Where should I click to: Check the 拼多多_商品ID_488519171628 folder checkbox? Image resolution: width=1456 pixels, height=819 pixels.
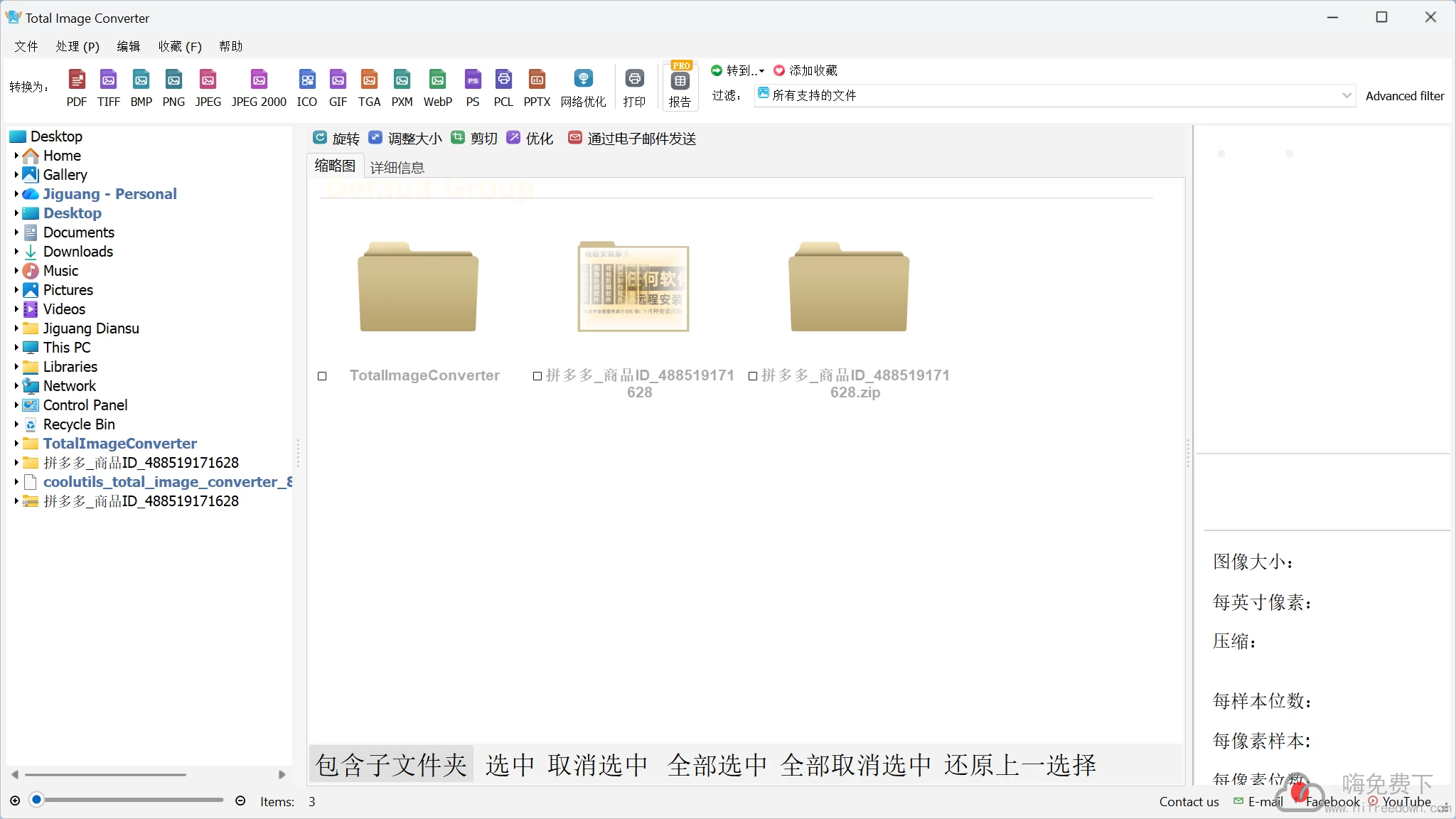point(537,376)
